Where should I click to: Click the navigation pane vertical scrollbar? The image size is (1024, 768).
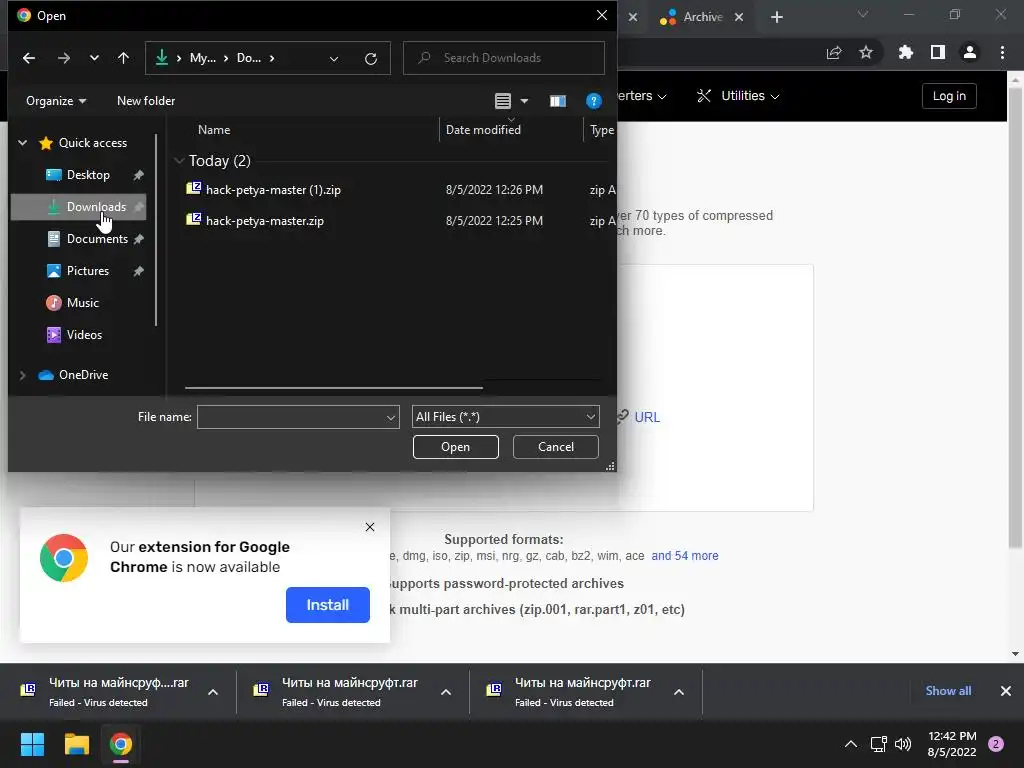[x=156, y=230]
